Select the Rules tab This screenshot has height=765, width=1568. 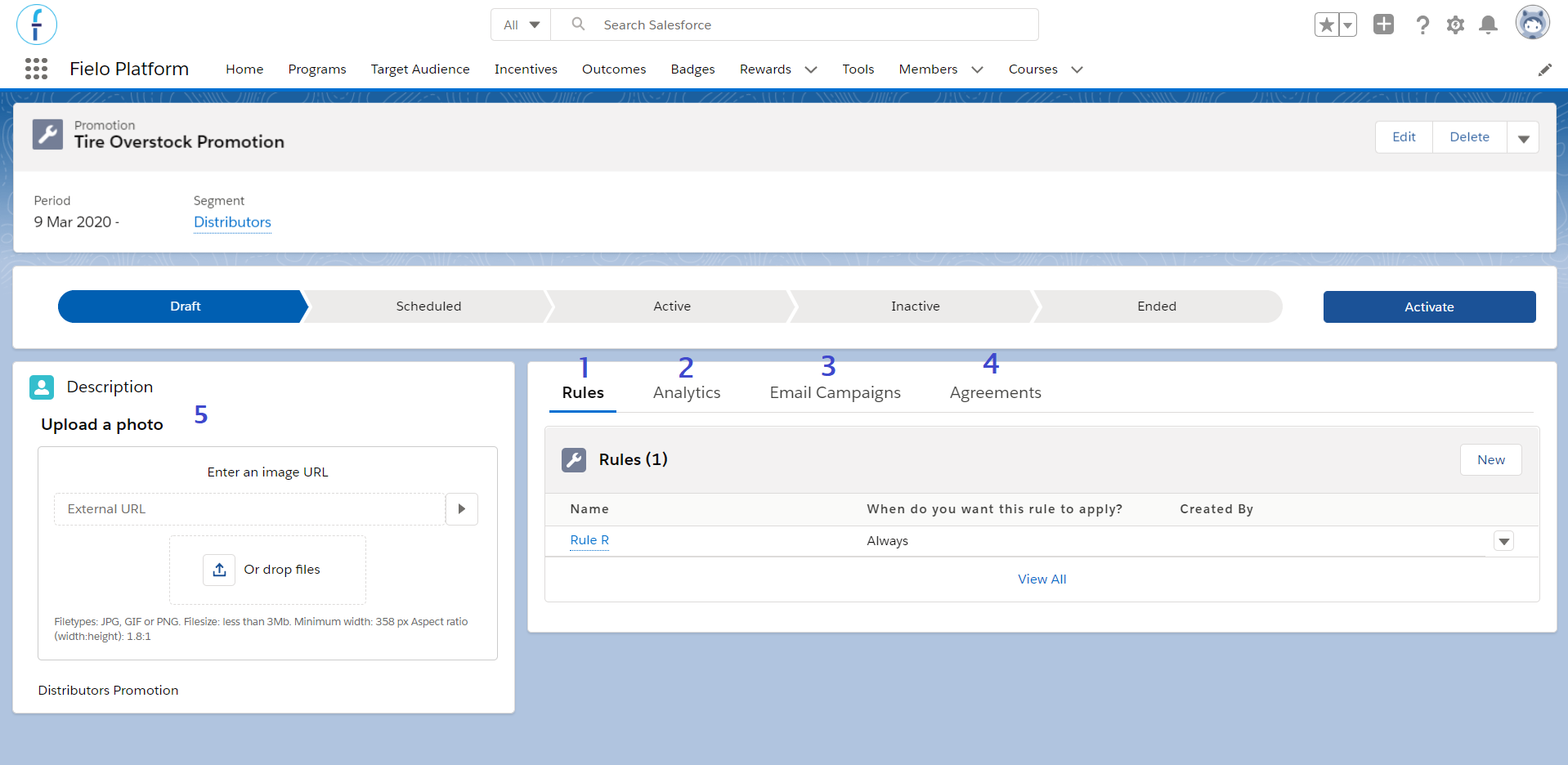[583, 393]
